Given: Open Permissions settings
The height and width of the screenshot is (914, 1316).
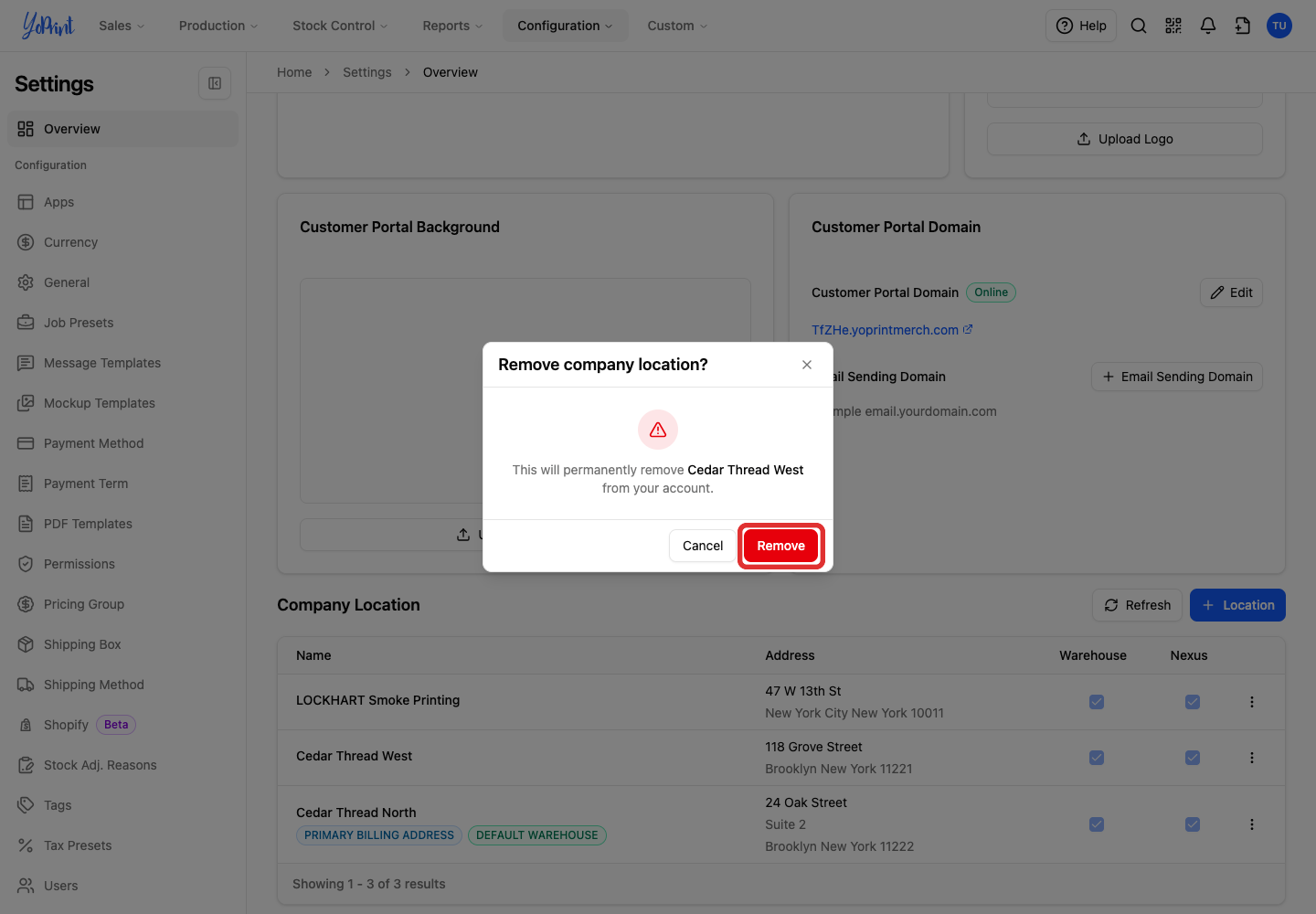Looking at the screenshot, I should click(x=122, y=564).
